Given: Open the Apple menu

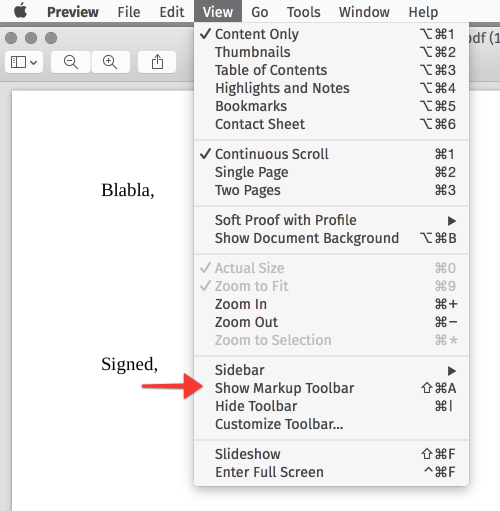Looking at the screenshot, I should coord(21,11).
